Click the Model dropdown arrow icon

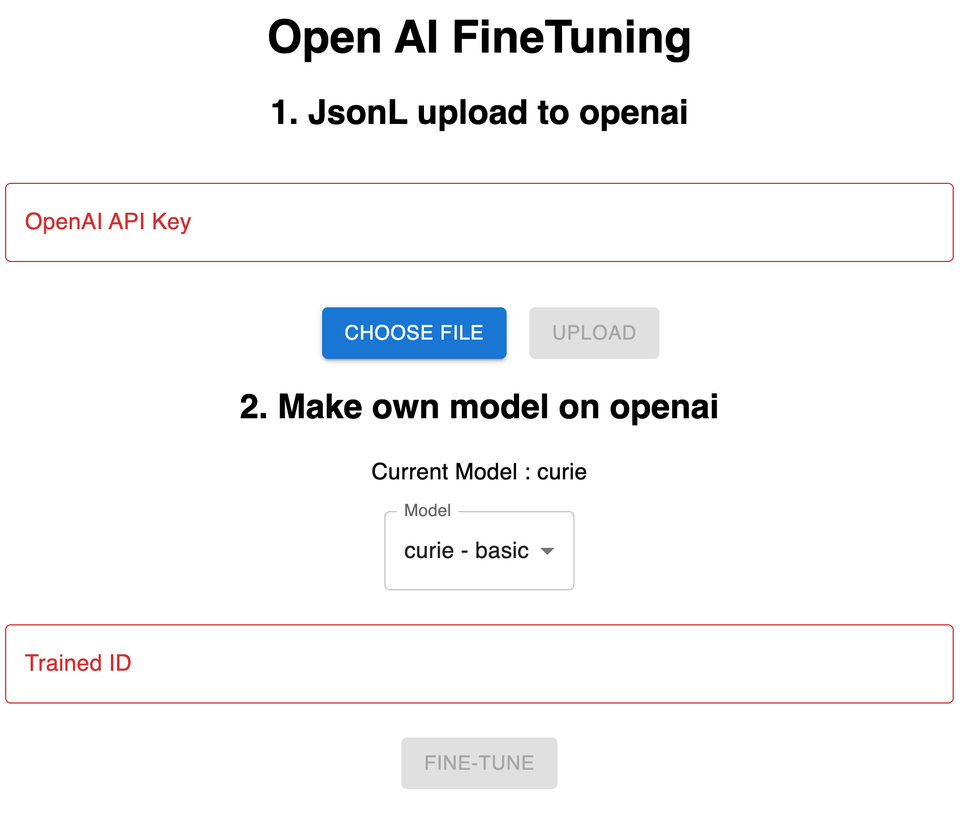point(547,551)
